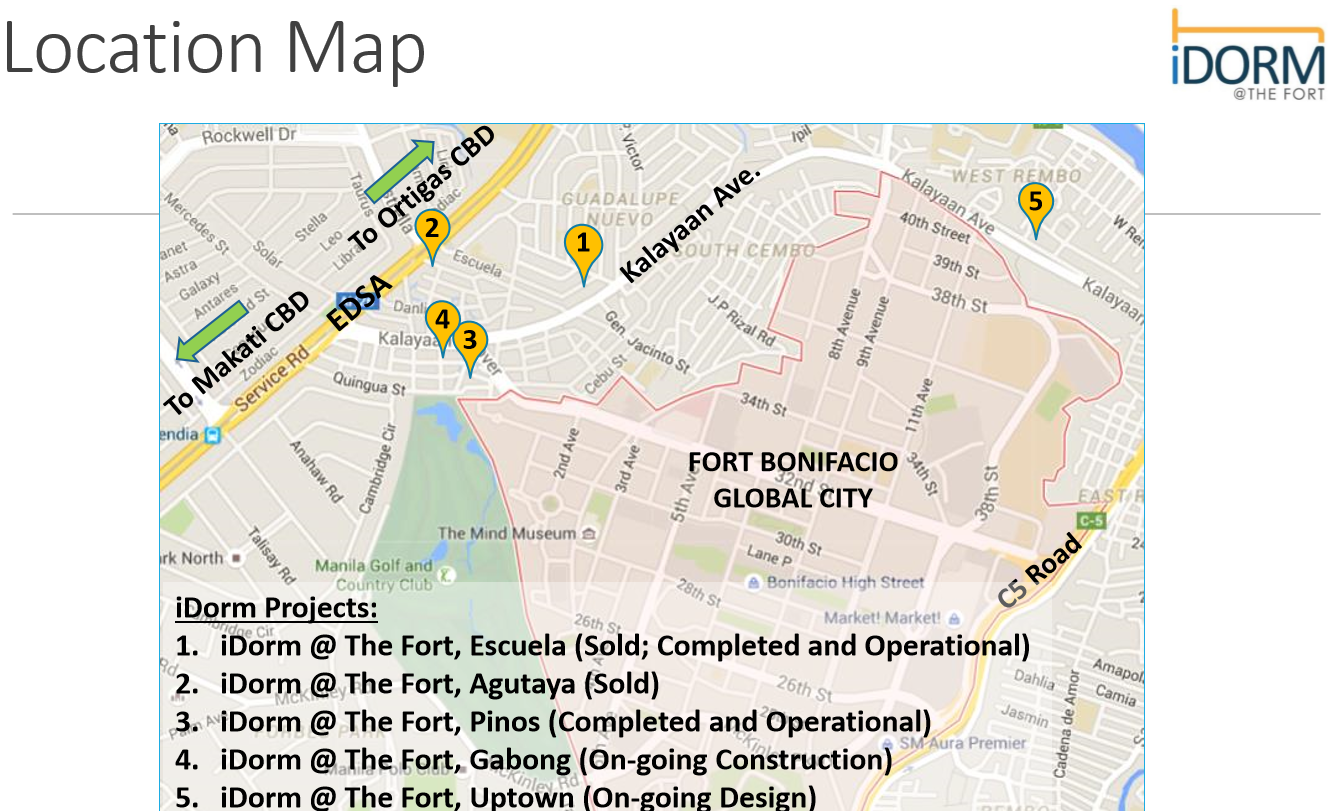Viewport: 1341px width, 811px height.
Task: Click the 'The Mind Museum' label
Action: tap(506, 534)
